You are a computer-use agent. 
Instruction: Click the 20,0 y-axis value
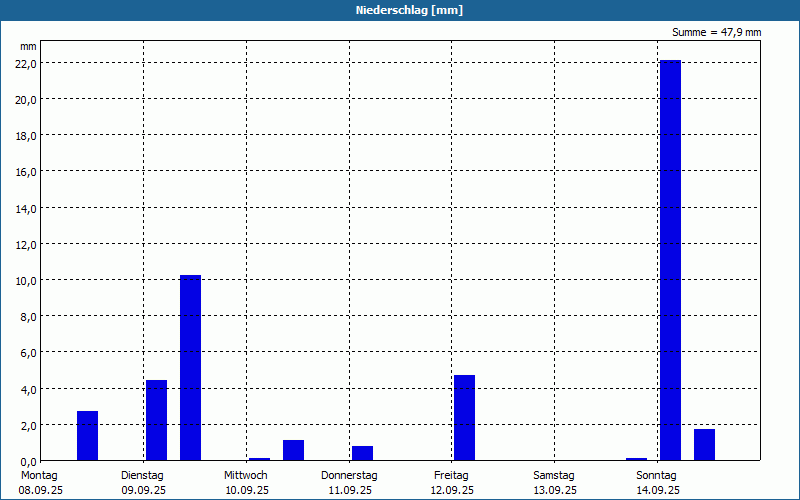[26, 100]
